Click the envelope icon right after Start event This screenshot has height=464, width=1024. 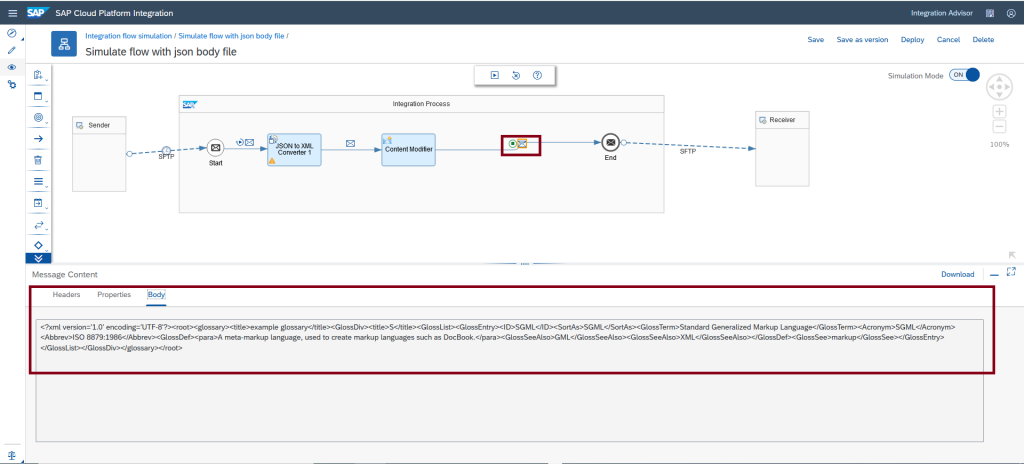(x=249, y=141)
